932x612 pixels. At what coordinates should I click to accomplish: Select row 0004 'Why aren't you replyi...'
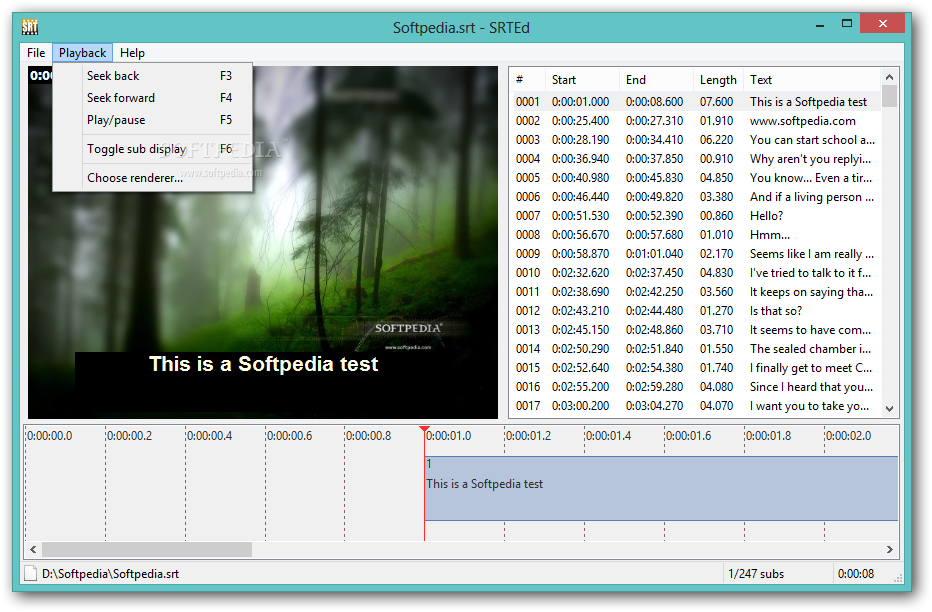[697, 159]
